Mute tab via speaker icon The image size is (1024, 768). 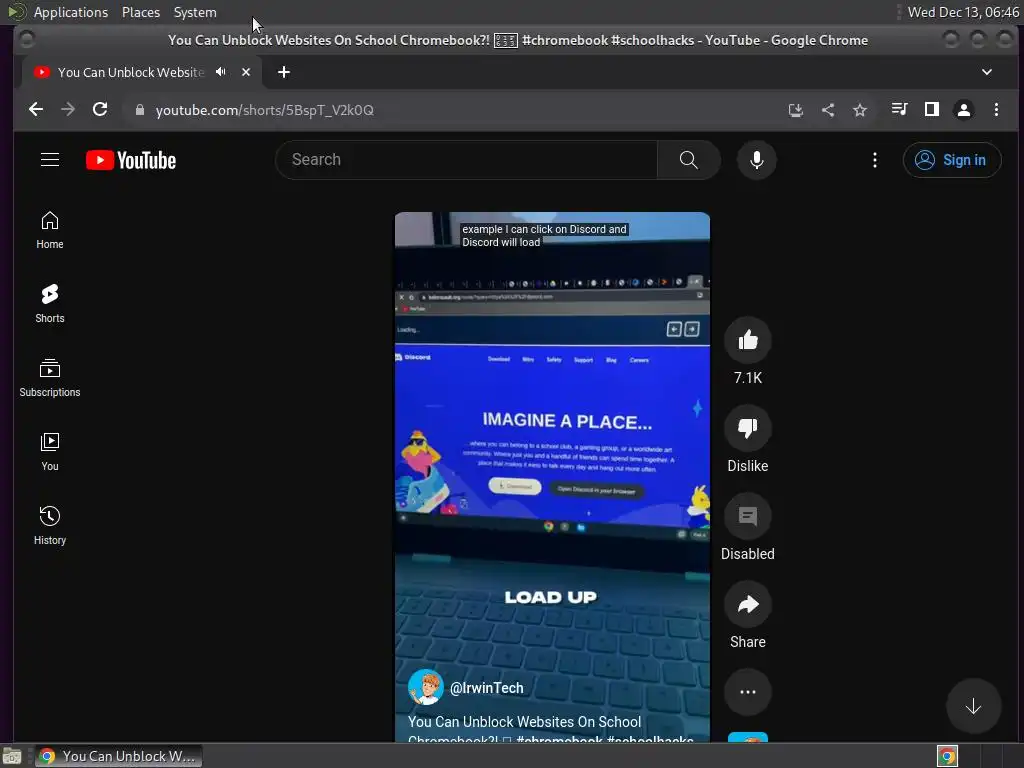tap(221, 72)
